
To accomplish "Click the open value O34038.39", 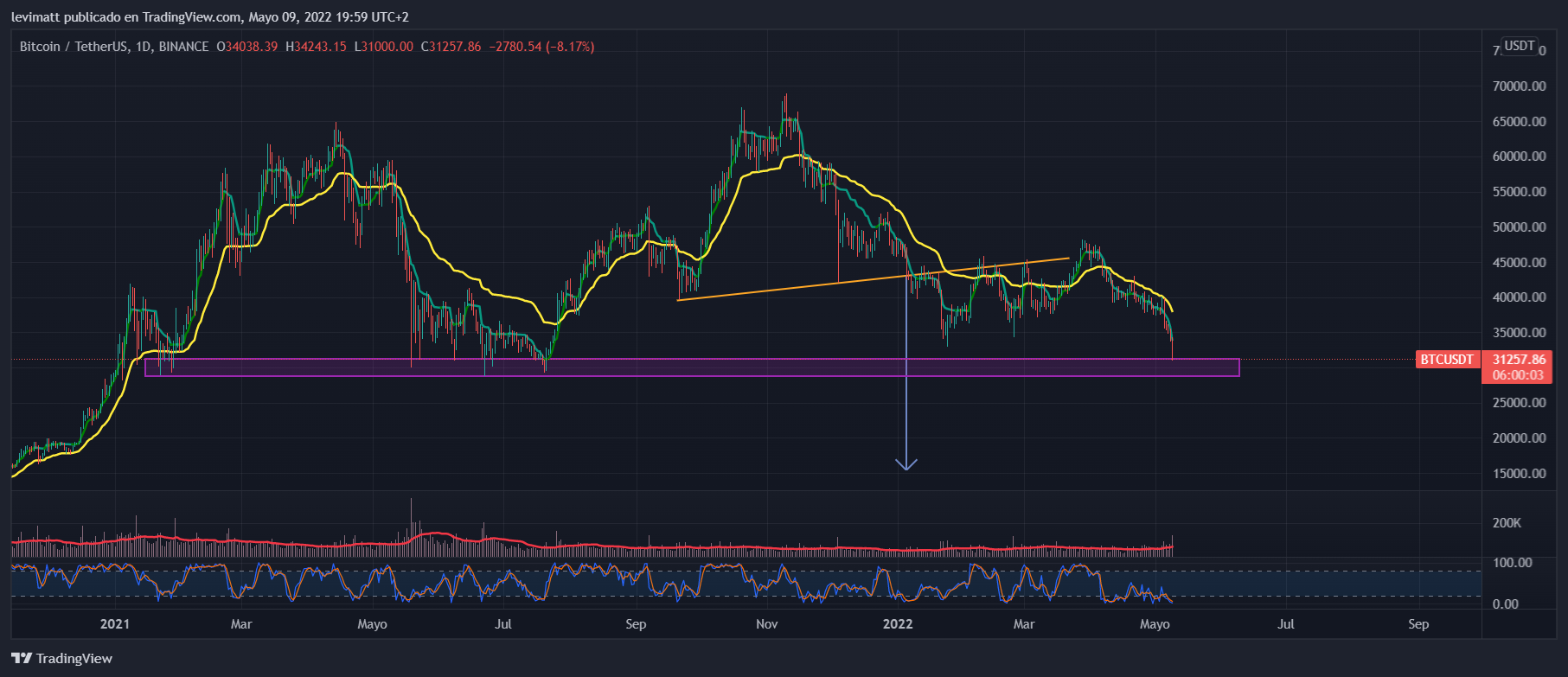I will tap(247, 47).
